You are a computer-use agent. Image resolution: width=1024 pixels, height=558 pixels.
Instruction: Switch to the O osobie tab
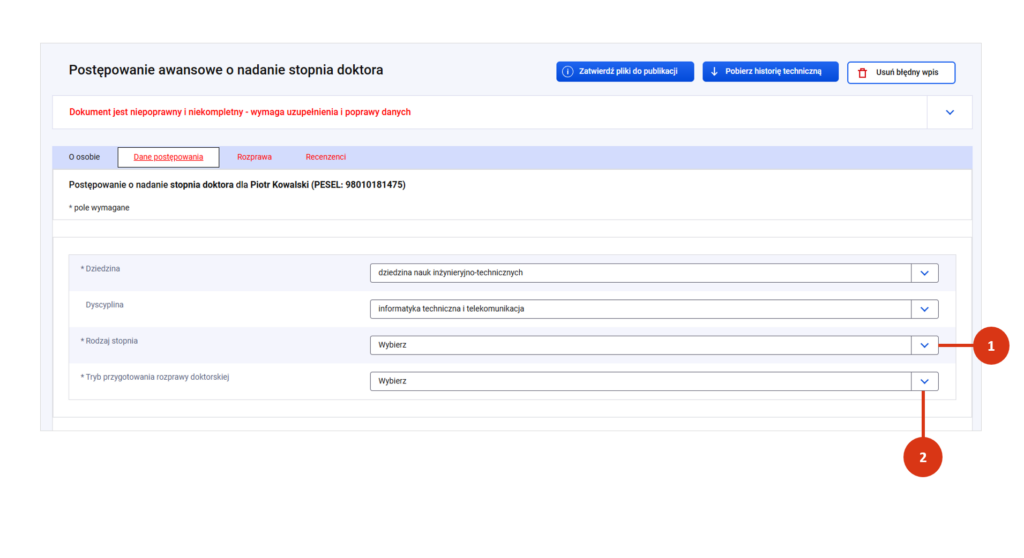[x=84, y=157]
